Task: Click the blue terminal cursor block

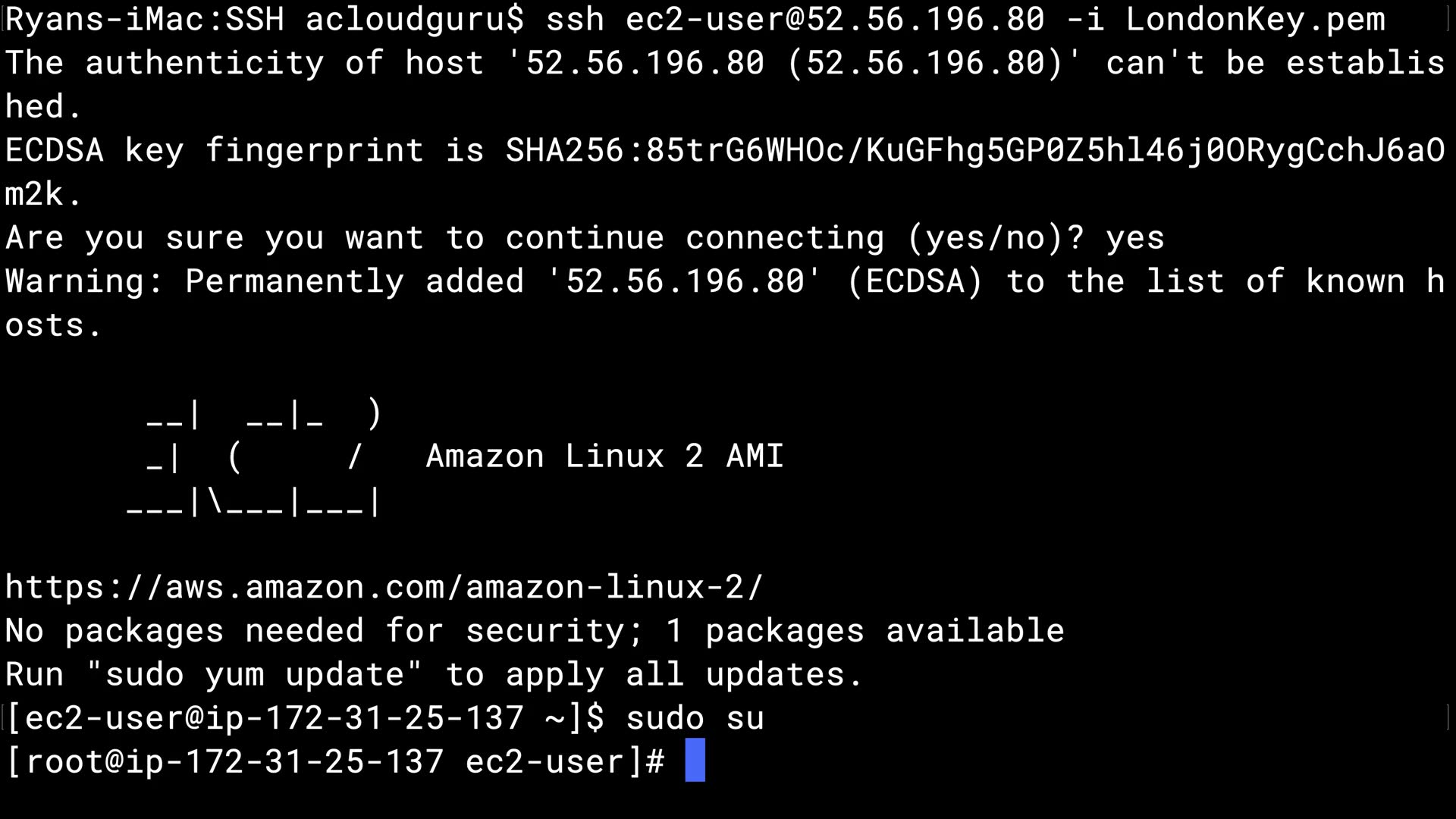Action: point(695,761)
